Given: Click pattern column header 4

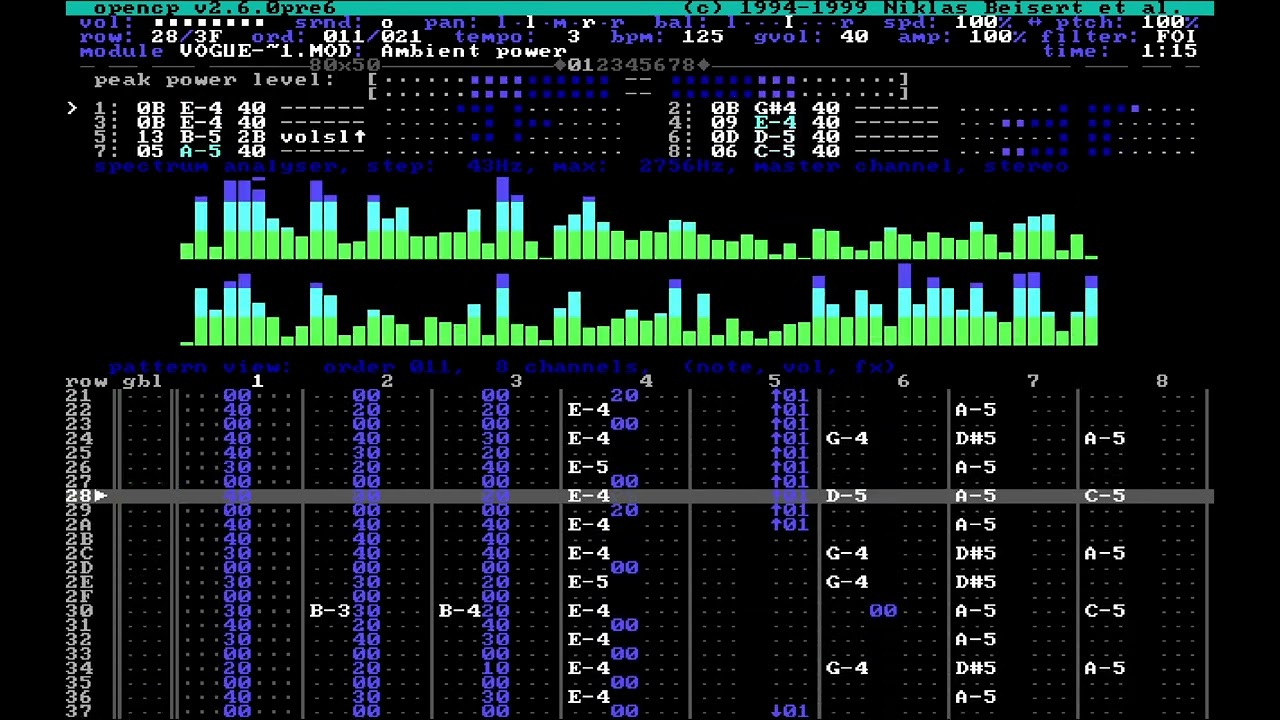Looking at the screenshot, I should point(645,381).
